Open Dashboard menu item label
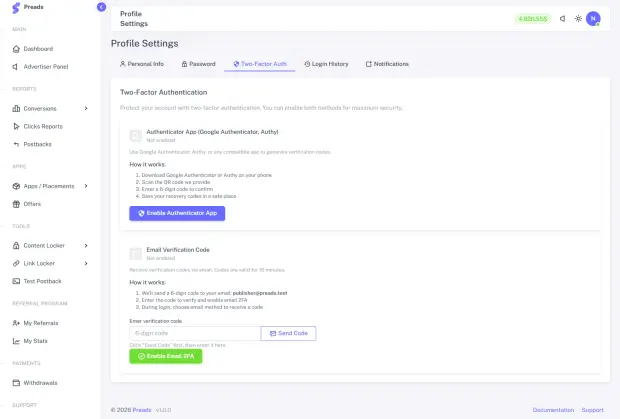Screen dimensions: 620x419 pos(38,49)
